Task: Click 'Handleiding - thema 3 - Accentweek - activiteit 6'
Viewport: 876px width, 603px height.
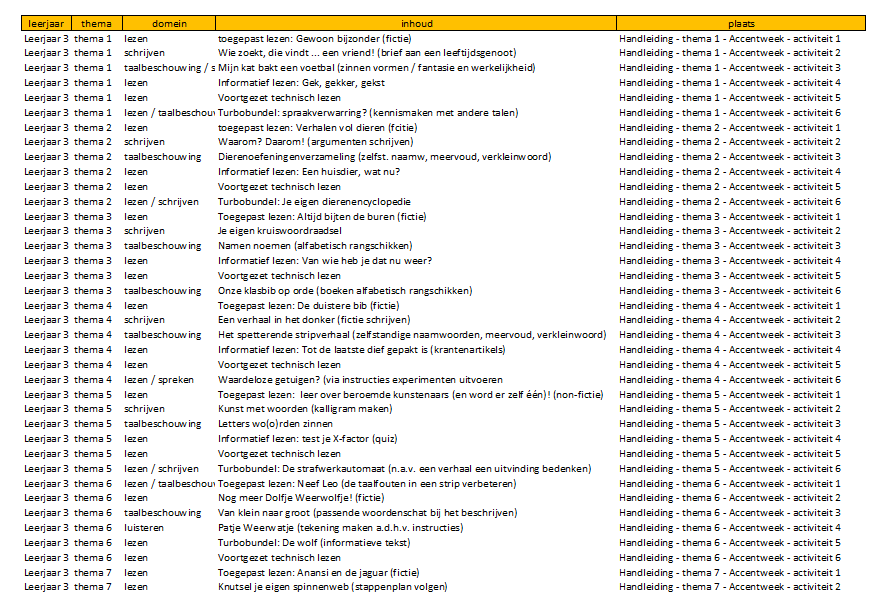Action: pos(730,291)
